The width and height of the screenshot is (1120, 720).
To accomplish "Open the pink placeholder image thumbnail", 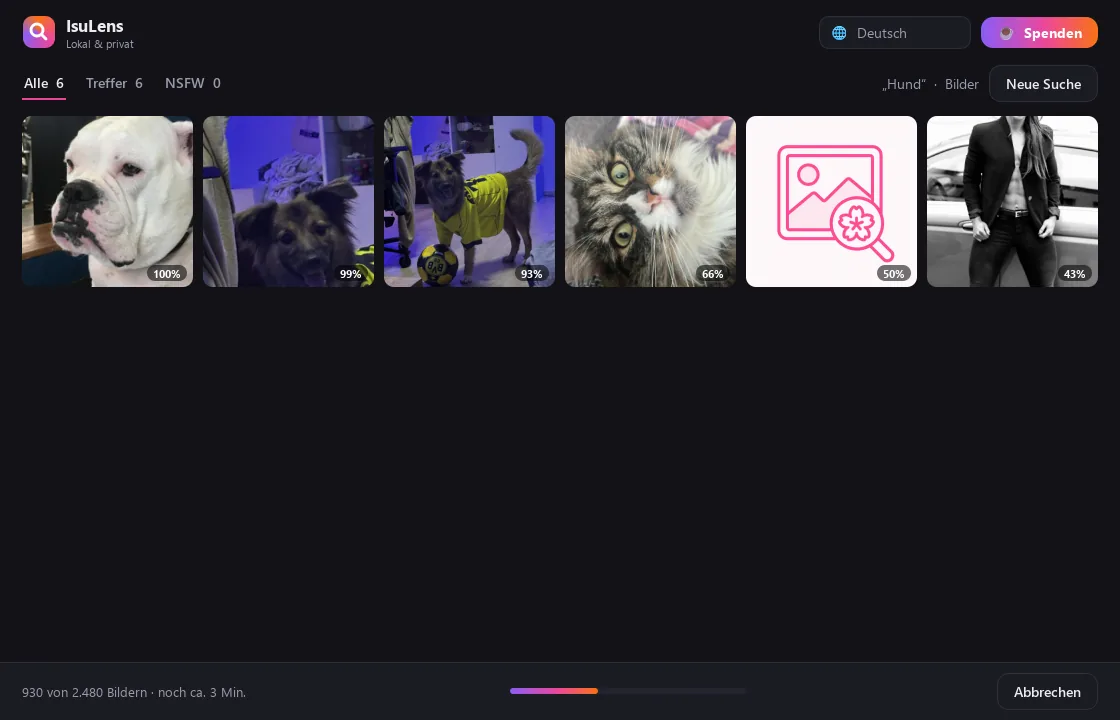I will coord(831,201).
